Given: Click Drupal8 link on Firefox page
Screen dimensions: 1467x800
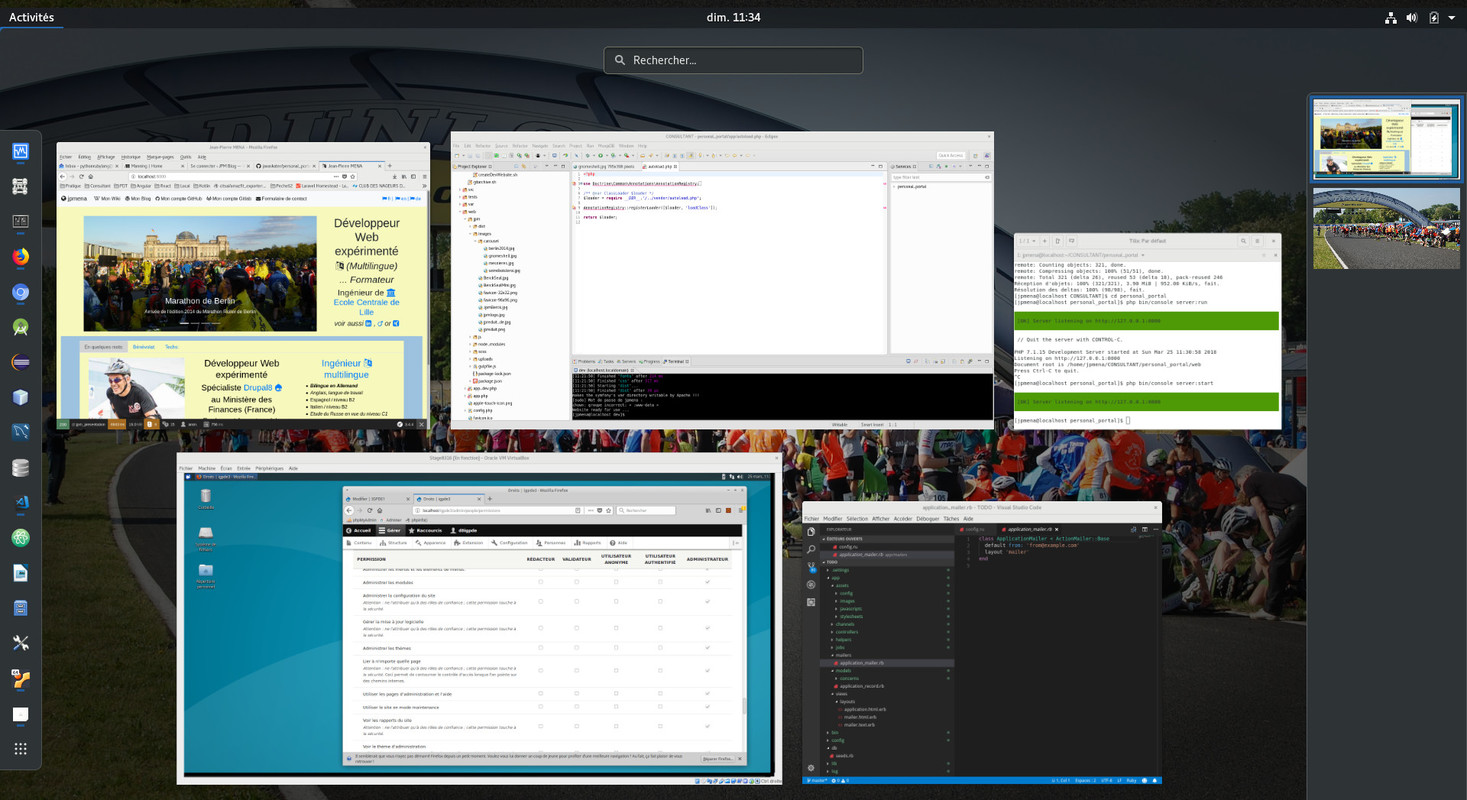Looking at the screenshot, I should (x=258, y=388).
